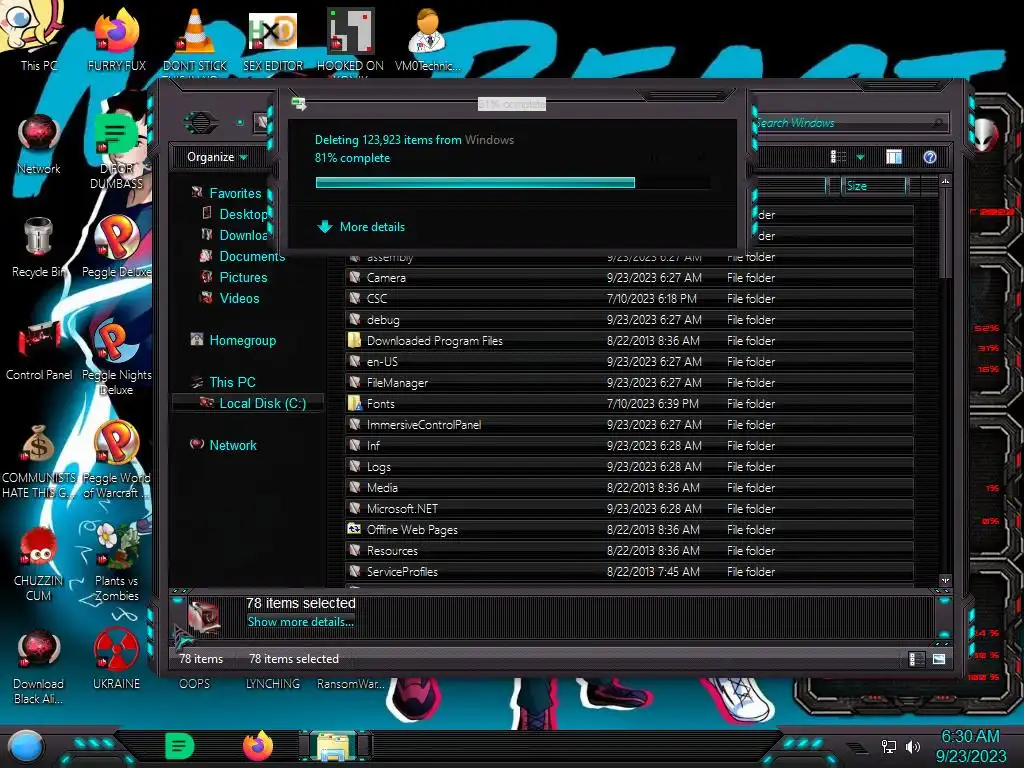
Task: Select ImmersiveControlPanel folder
Action: click(x=630, y=424)
